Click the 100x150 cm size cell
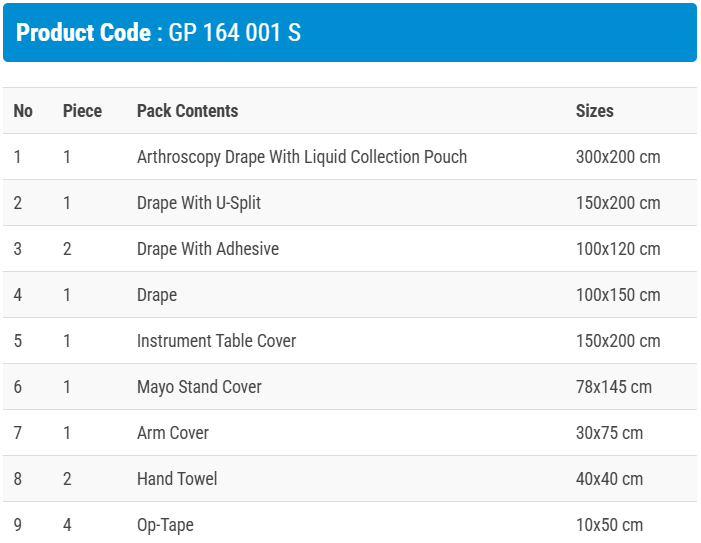701x543 pixels. click(x=617, y=295)
